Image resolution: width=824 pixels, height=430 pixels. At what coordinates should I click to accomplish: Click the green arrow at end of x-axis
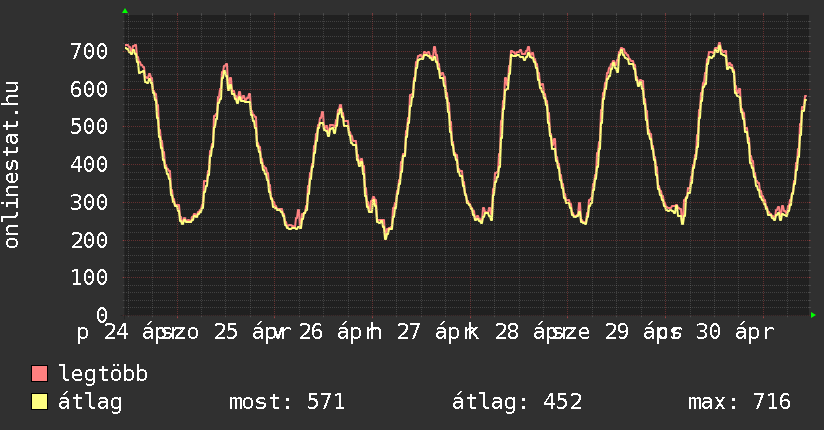[x=813, y=315]
